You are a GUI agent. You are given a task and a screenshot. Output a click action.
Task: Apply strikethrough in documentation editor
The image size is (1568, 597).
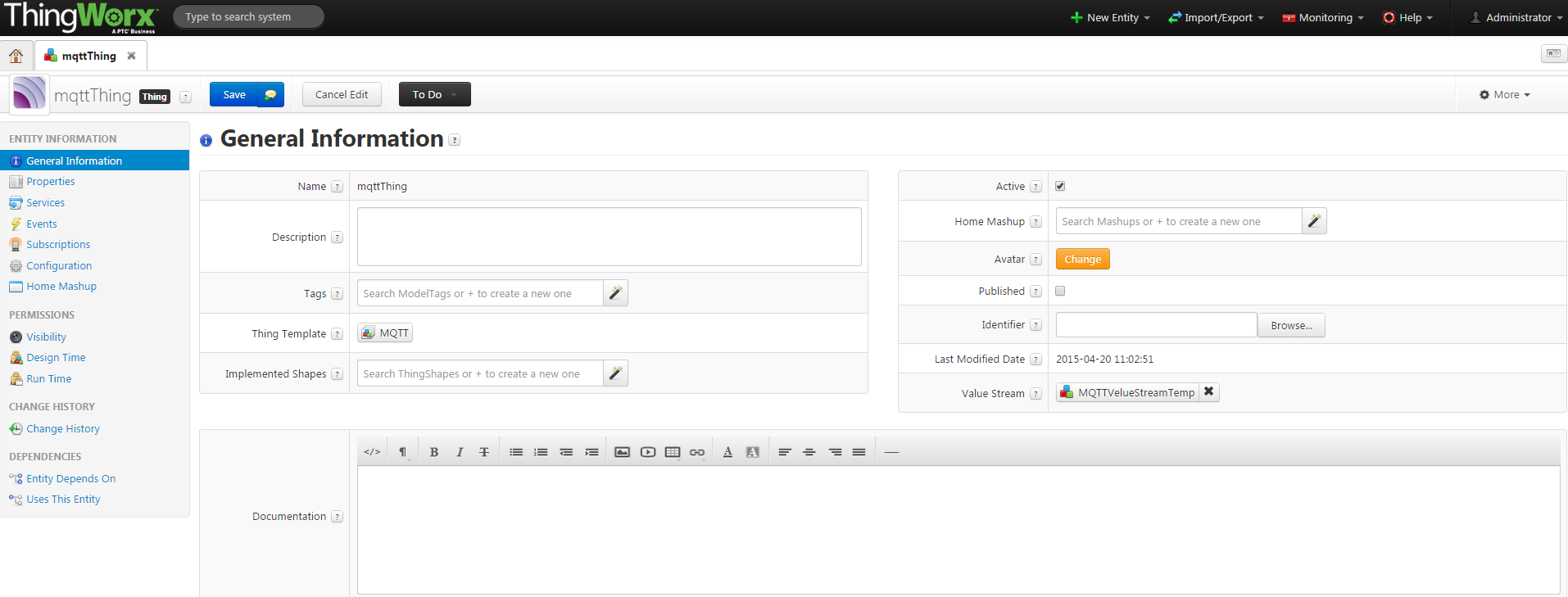click(484, 452)
